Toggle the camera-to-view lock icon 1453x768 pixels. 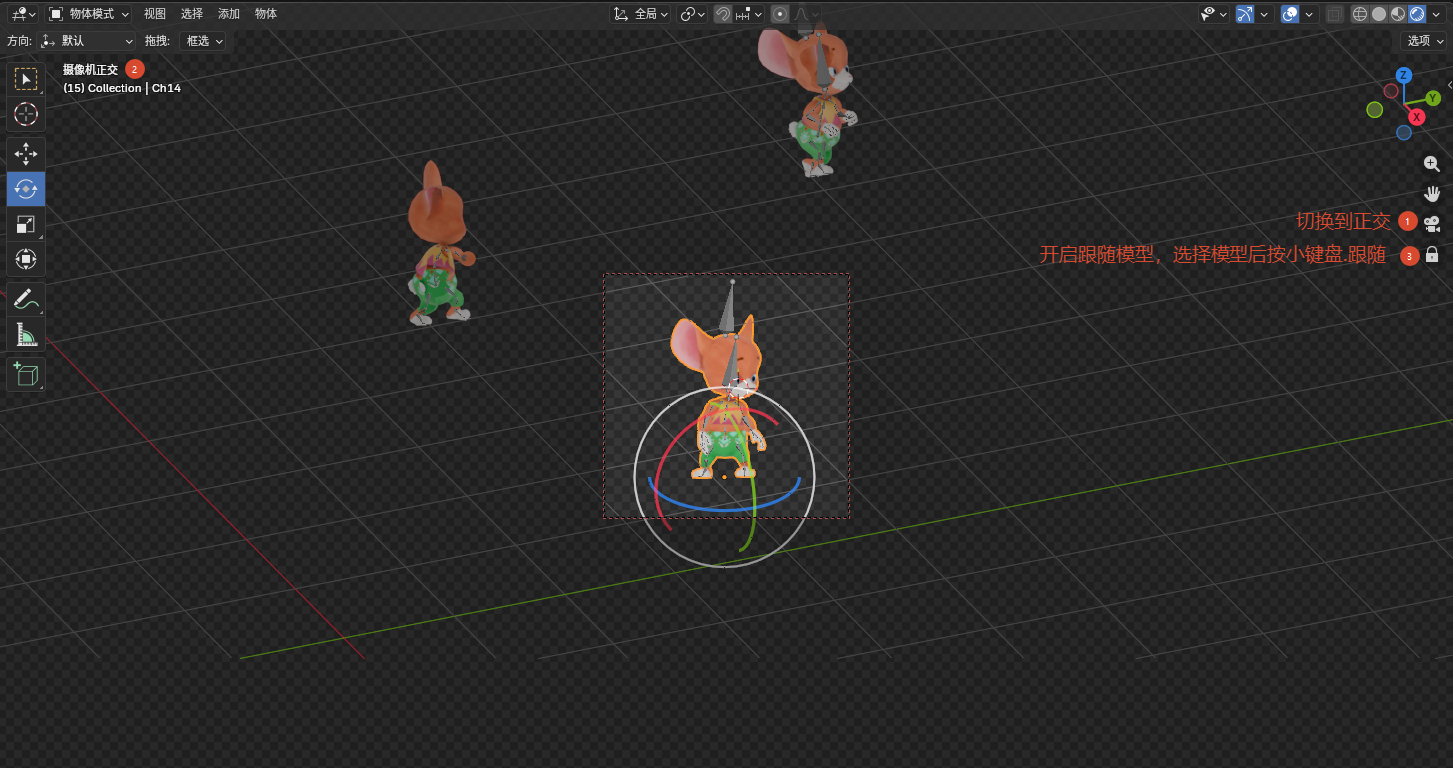pyautogui.click(x=1432, y=254)
